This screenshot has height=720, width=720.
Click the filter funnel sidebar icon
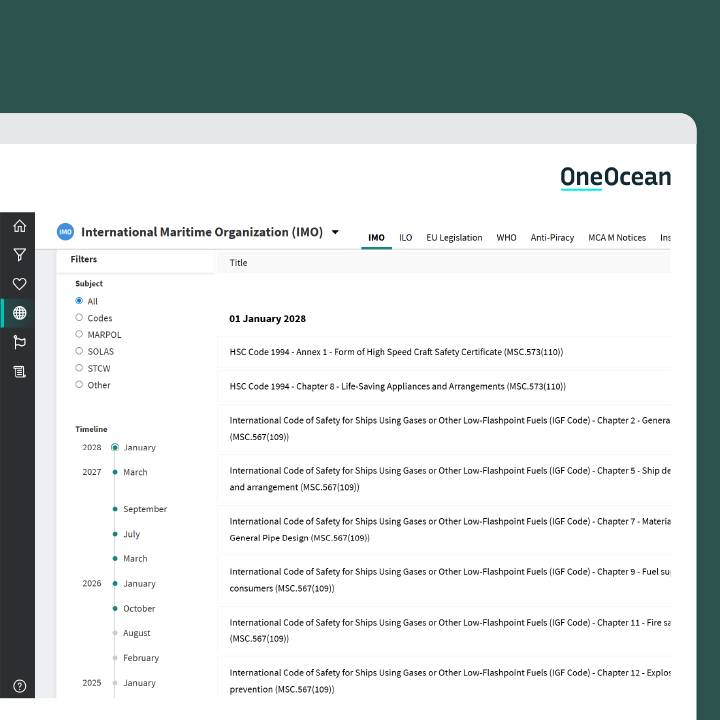[x=19, y=255]
